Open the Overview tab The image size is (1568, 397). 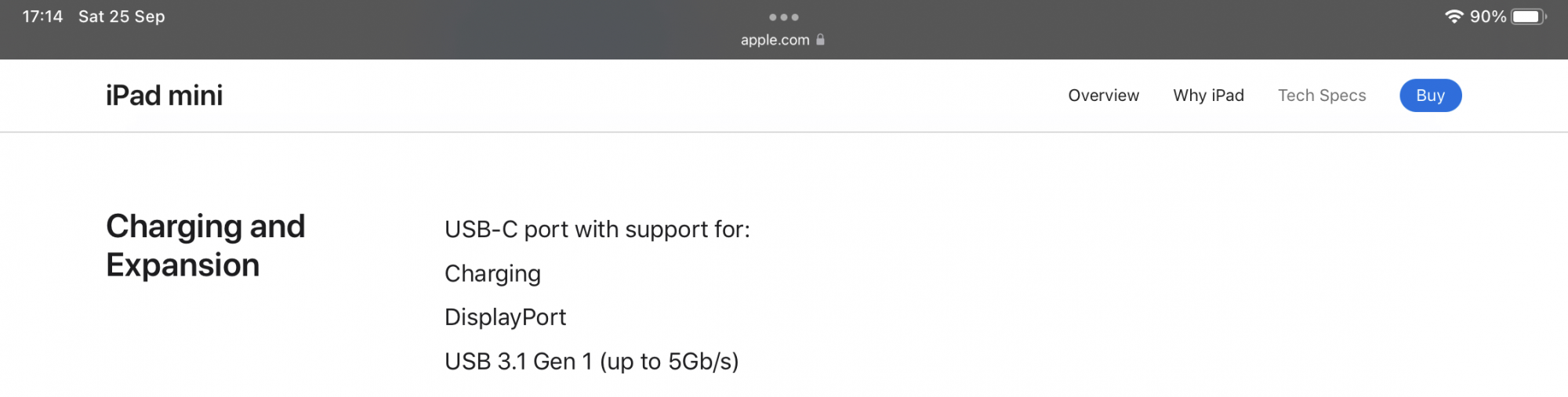tap(1103, 96)
